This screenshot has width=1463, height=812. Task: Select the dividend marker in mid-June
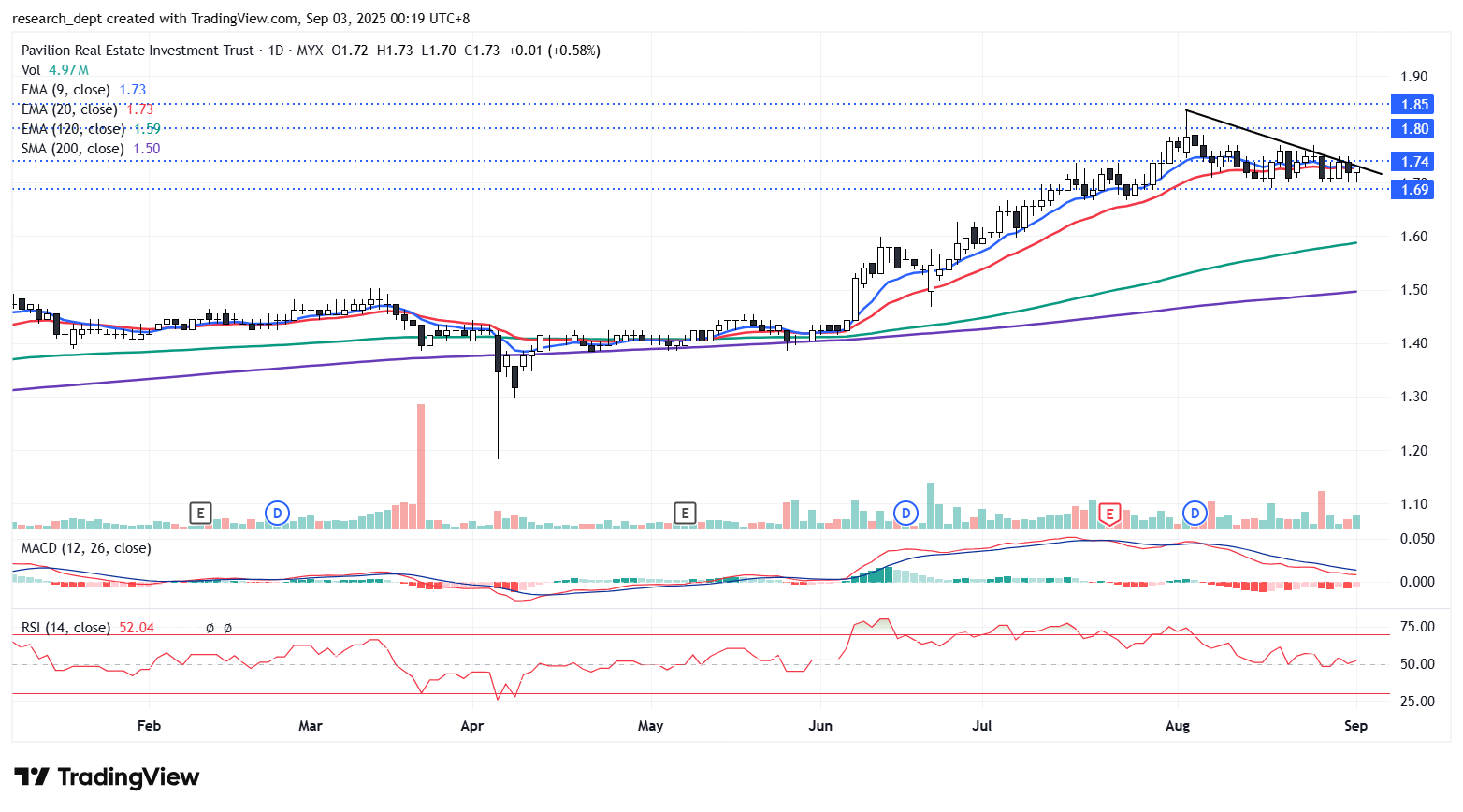[905, 513]
